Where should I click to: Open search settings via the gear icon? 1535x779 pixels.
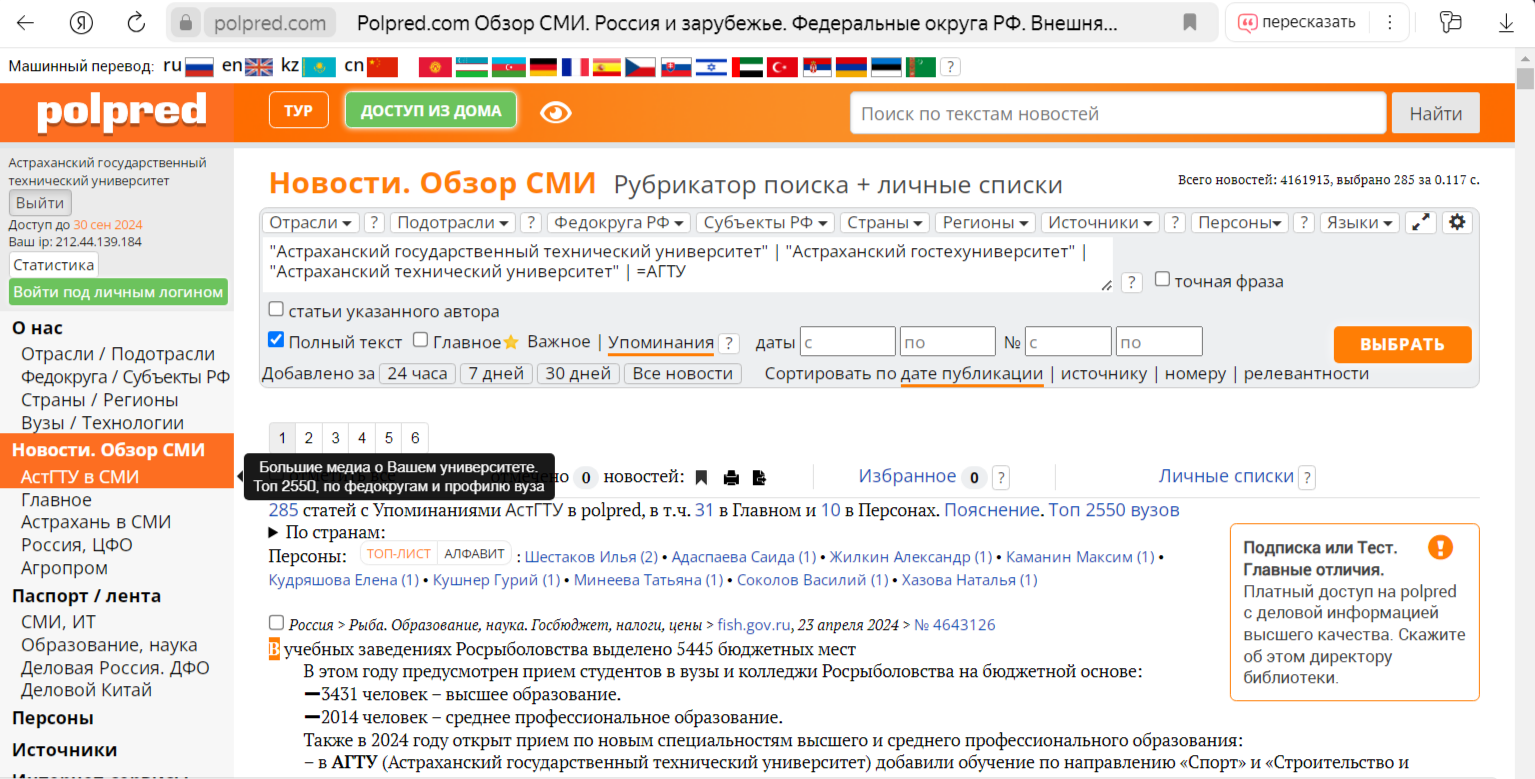(x=1457, y=222)
